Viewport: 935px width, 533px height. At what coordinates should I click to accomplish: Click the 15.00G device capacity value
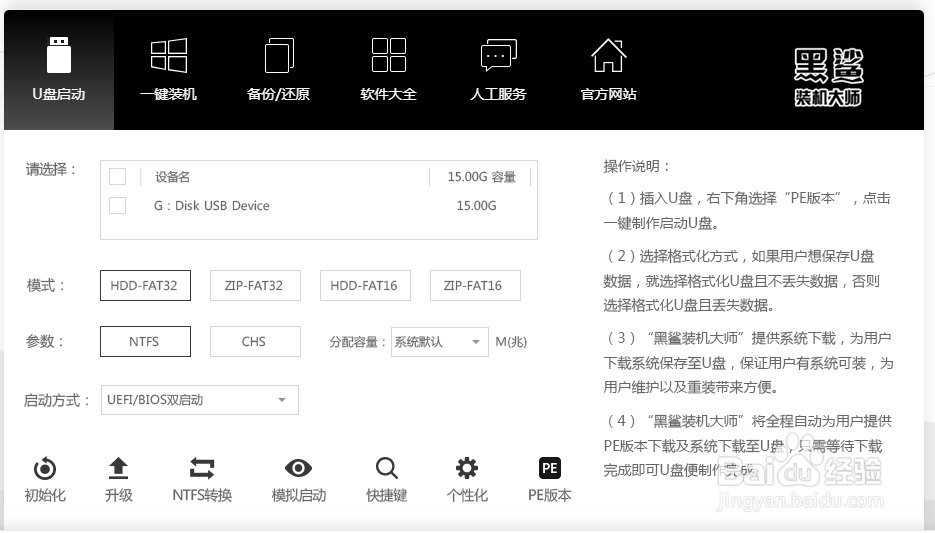pyautogui.click(x=476, y=206)
